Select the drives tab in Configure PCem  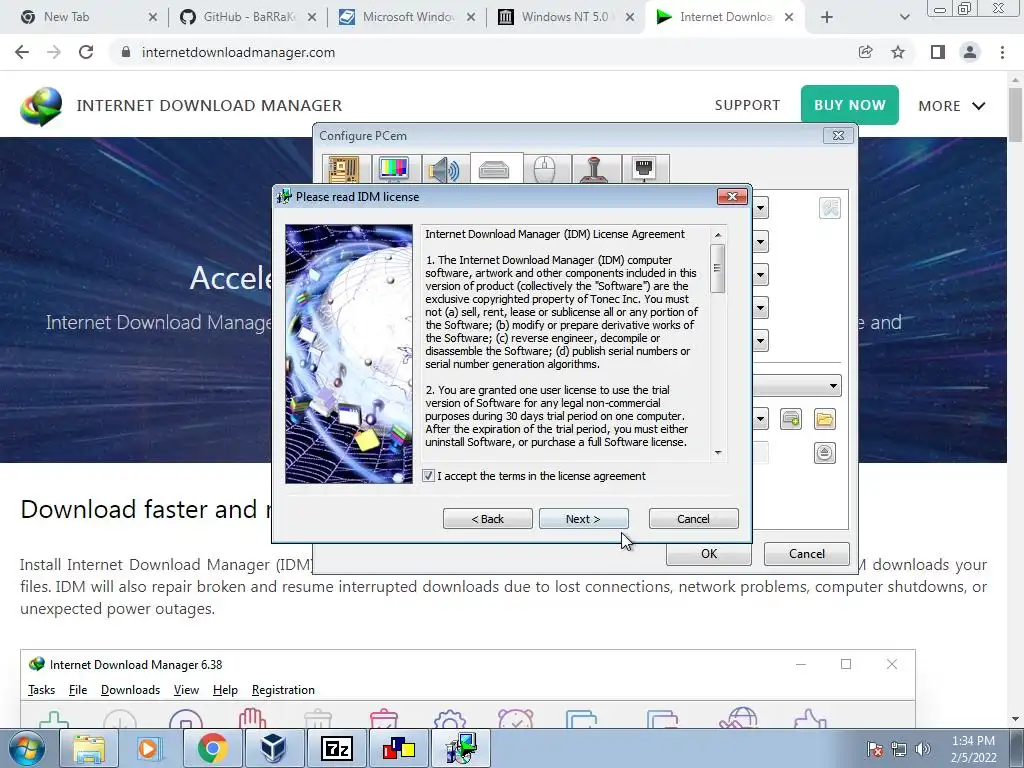496,168
